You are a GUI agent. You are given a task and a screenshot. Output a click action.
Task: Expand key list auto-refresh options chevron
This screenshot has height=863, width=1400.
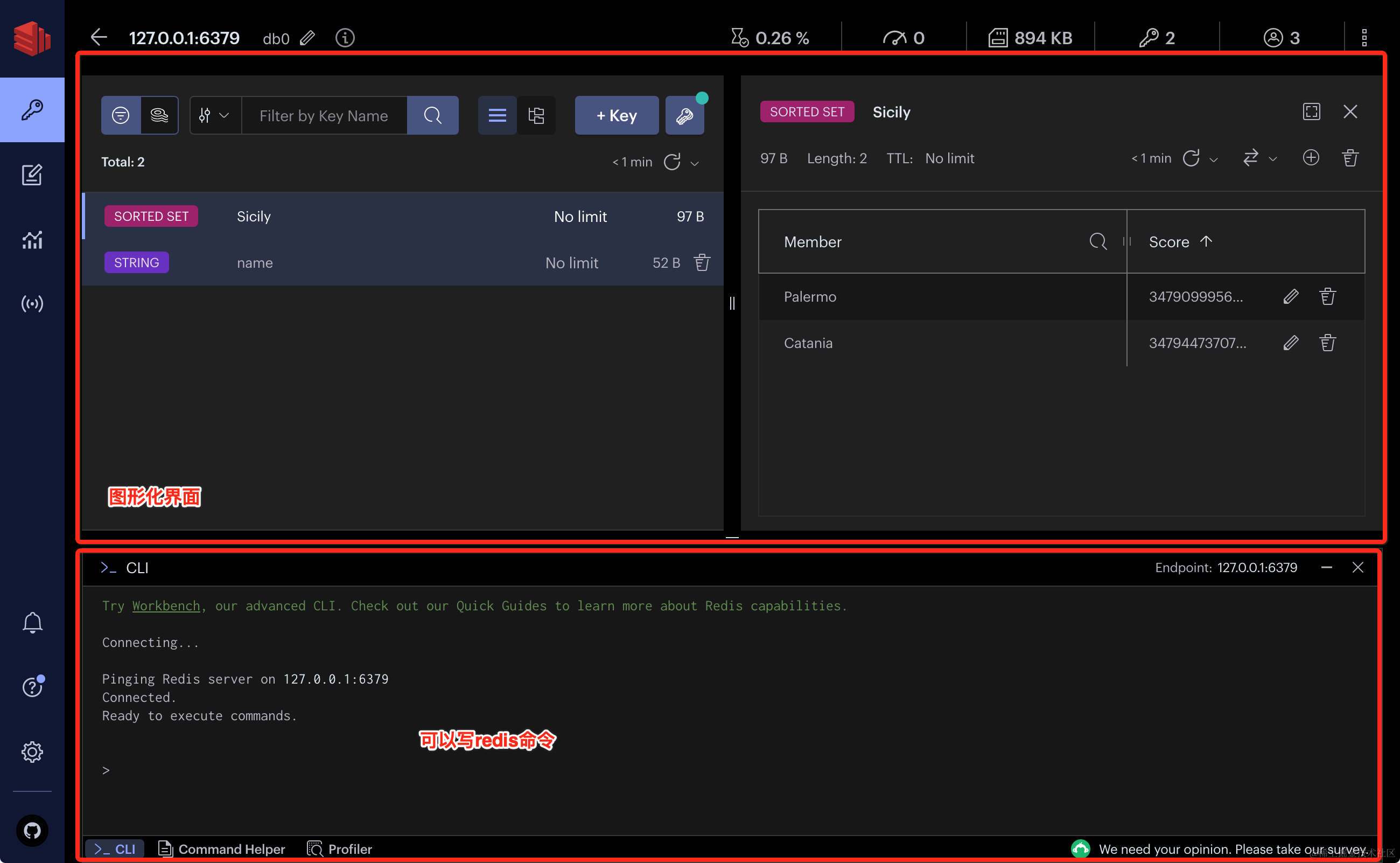coord(694,163)
